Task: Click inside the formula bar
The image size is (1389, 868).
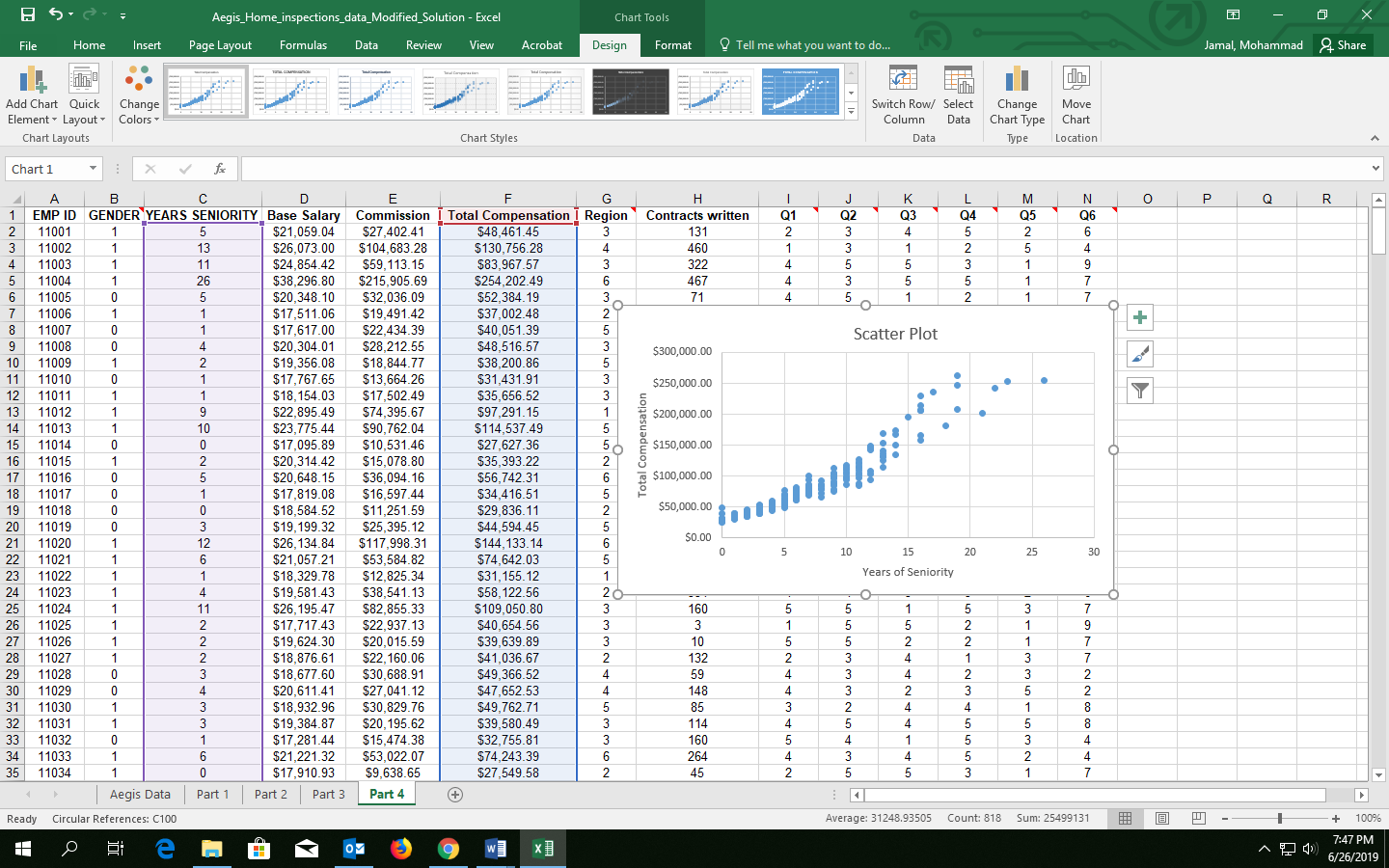Action: (x=803, y=169)
